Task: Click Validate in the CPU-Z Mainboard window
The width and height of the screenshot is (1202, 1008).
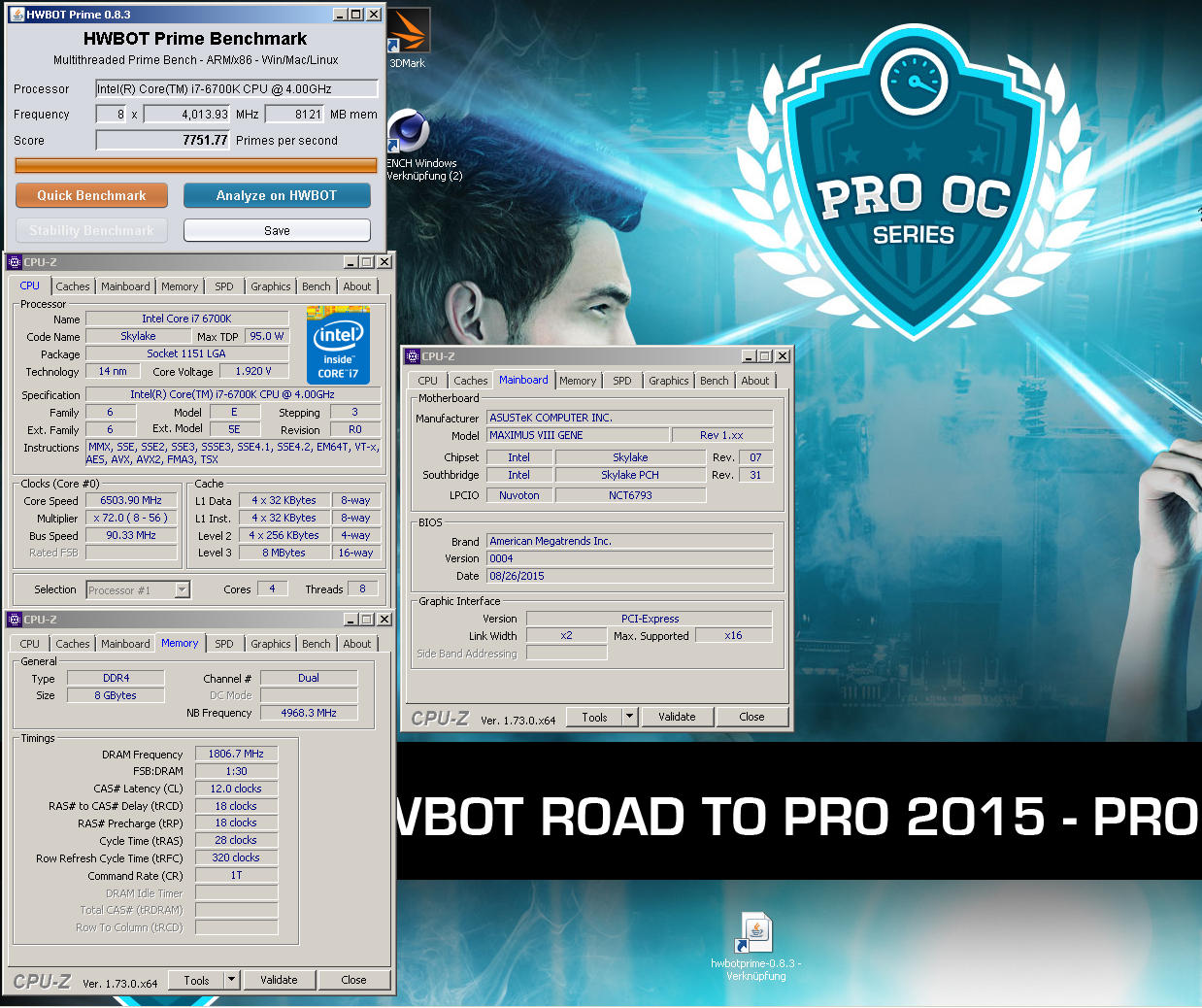Action: pos(677,717)
